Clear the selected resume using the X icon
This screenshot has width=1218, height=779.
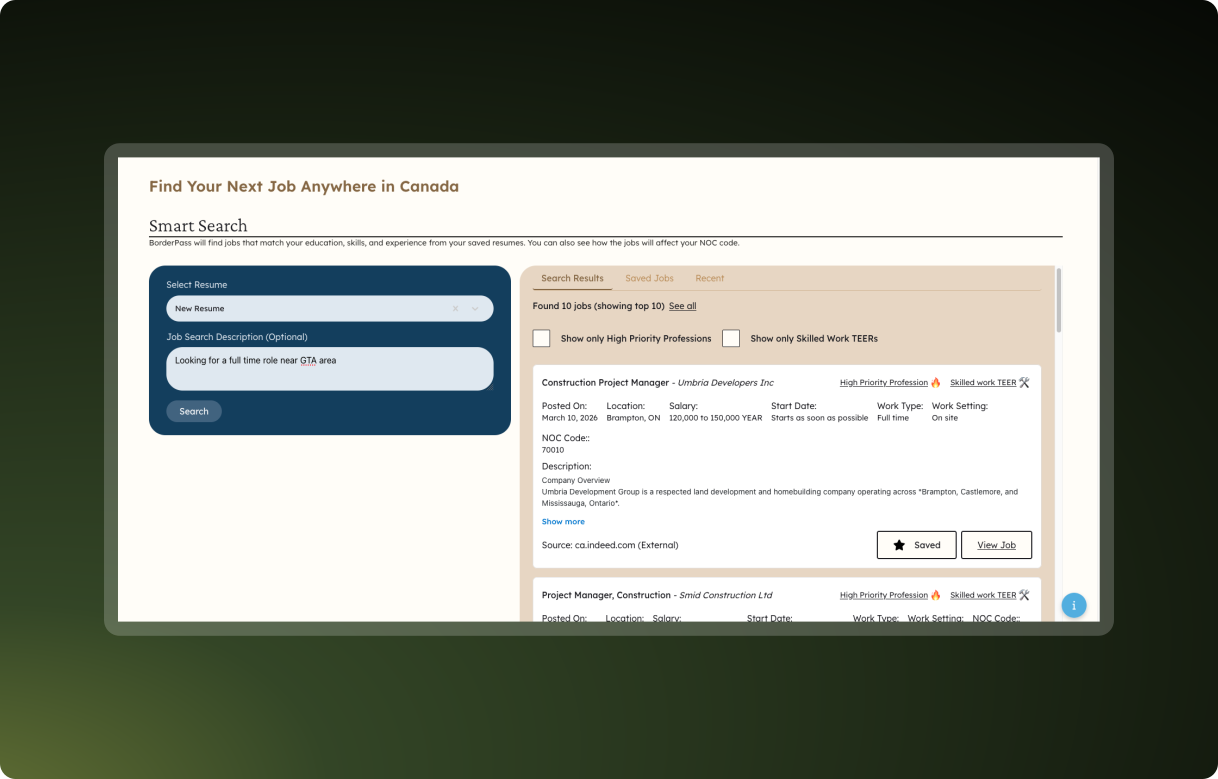[455, 308]
